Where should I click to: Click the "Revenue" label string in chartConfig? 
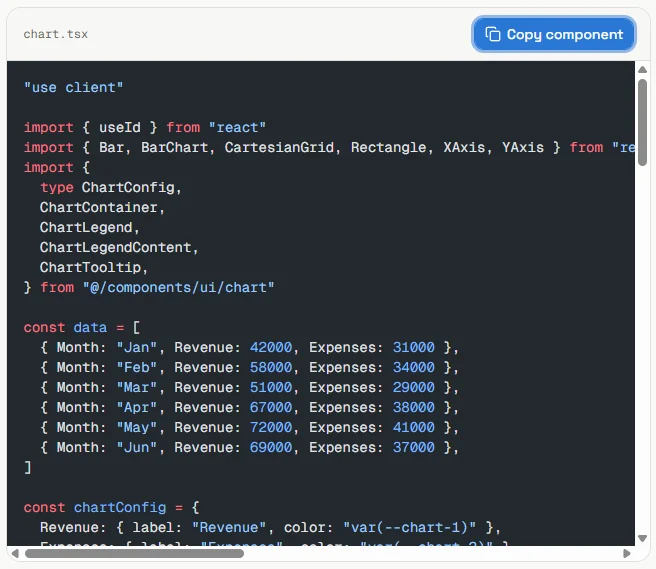coord(229,528)
